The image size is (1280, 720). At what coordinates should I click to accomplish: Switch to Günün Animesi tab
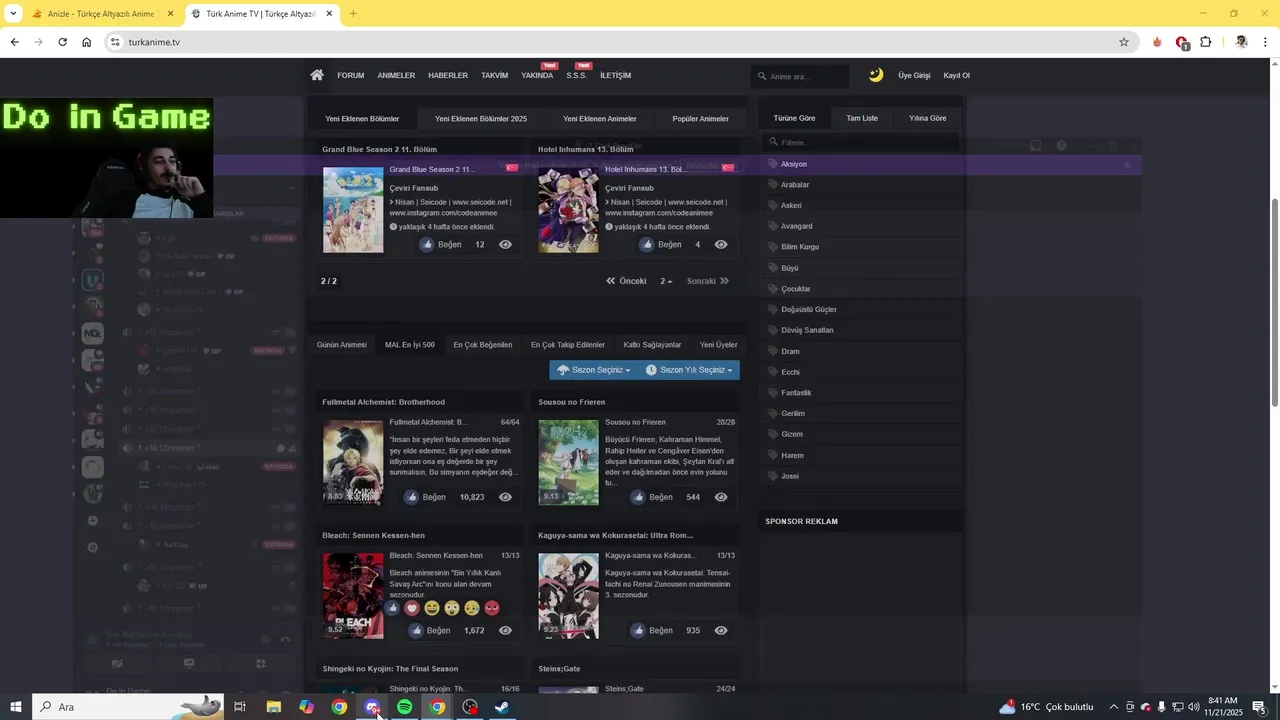[x=342, y=345]
